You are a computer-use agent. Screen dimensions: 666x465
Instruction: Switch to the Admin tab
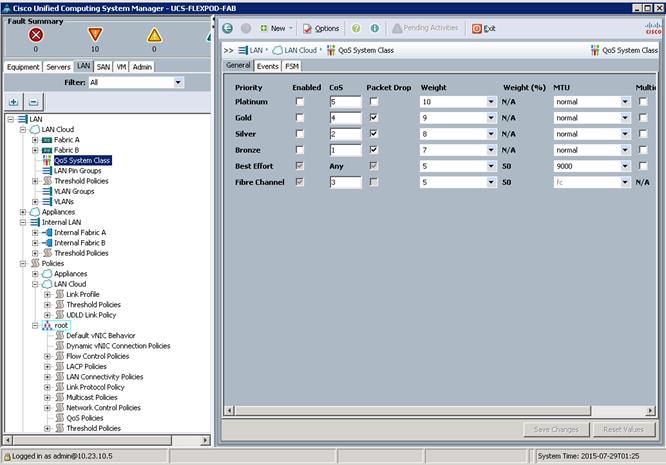coord(142,67)
